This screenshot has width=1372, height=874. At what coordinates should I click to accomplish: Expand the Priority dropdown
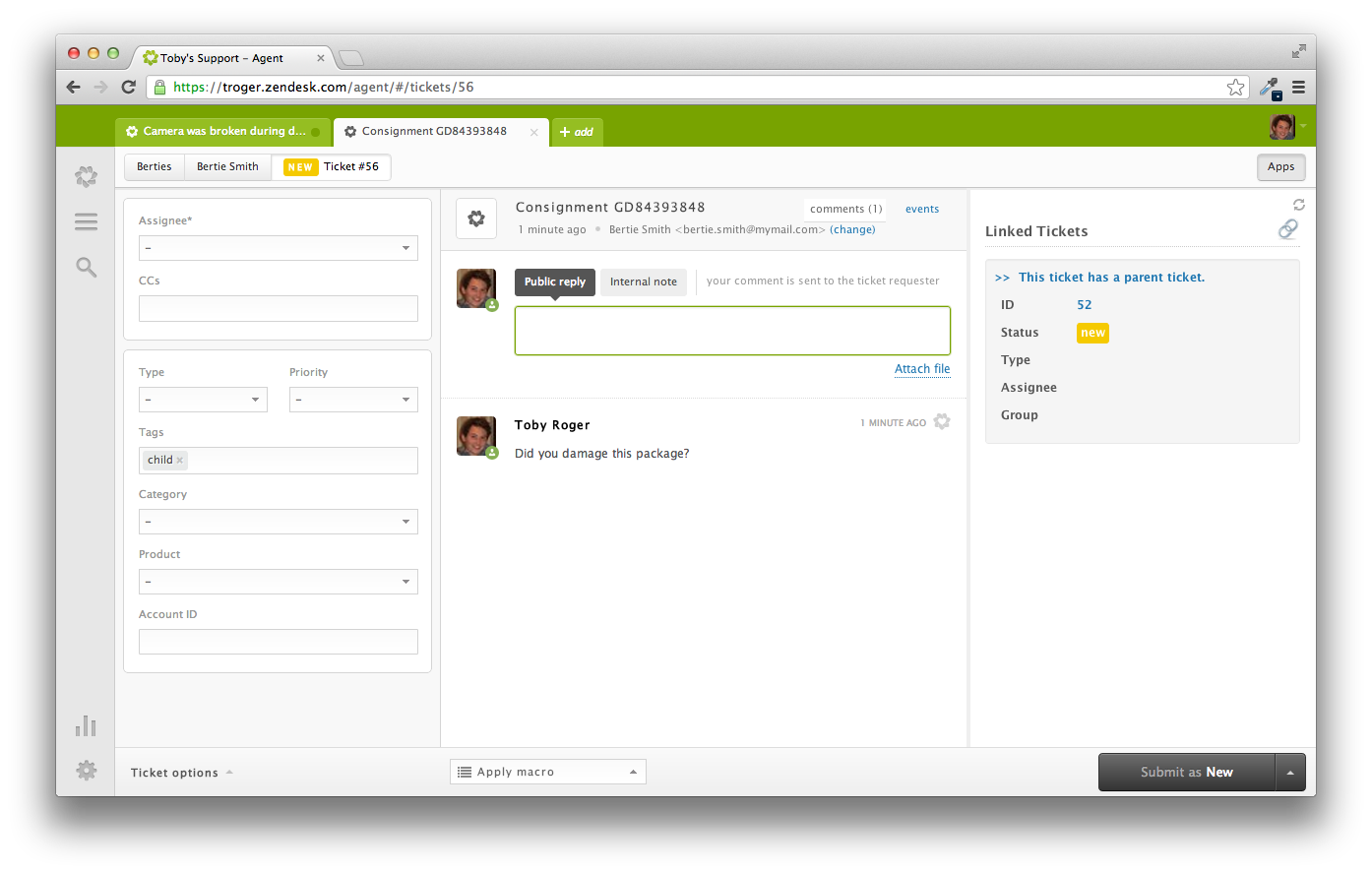[x=353, y=399]
